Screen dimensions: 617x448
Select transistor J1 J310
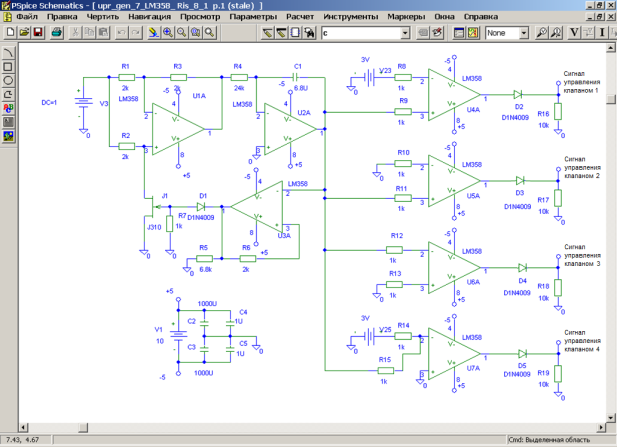click(153, 207)
